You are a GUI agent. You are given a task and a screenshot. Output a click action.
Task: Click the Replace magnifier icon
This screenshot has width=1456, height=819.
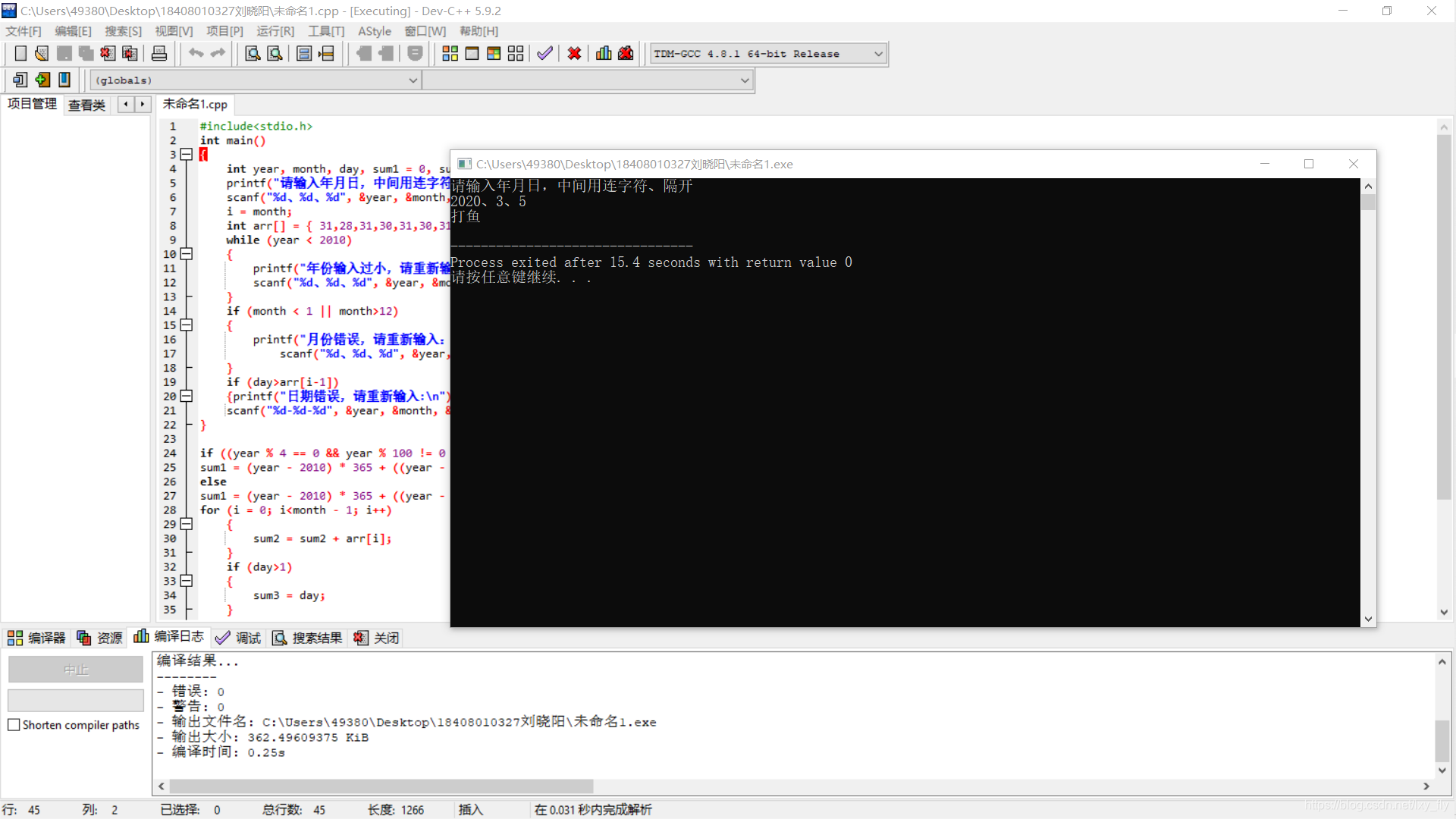(x=275, y=53)
